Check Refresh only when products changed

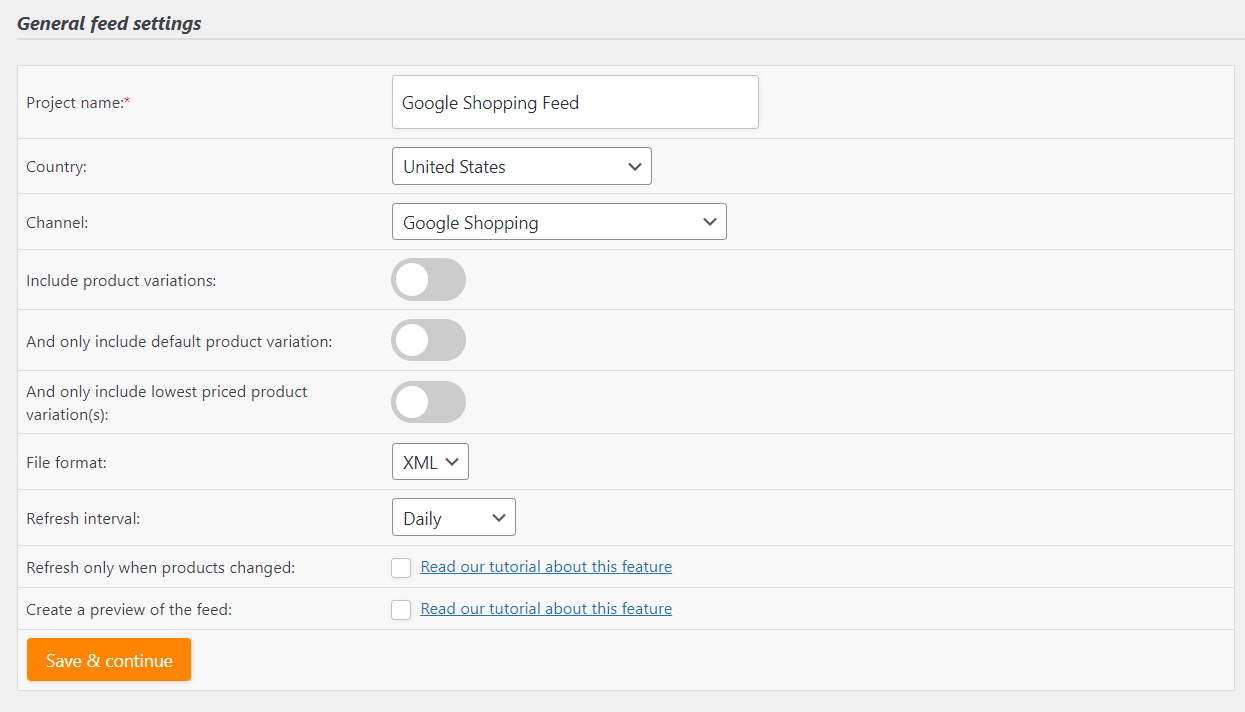(x=401, y=567)
